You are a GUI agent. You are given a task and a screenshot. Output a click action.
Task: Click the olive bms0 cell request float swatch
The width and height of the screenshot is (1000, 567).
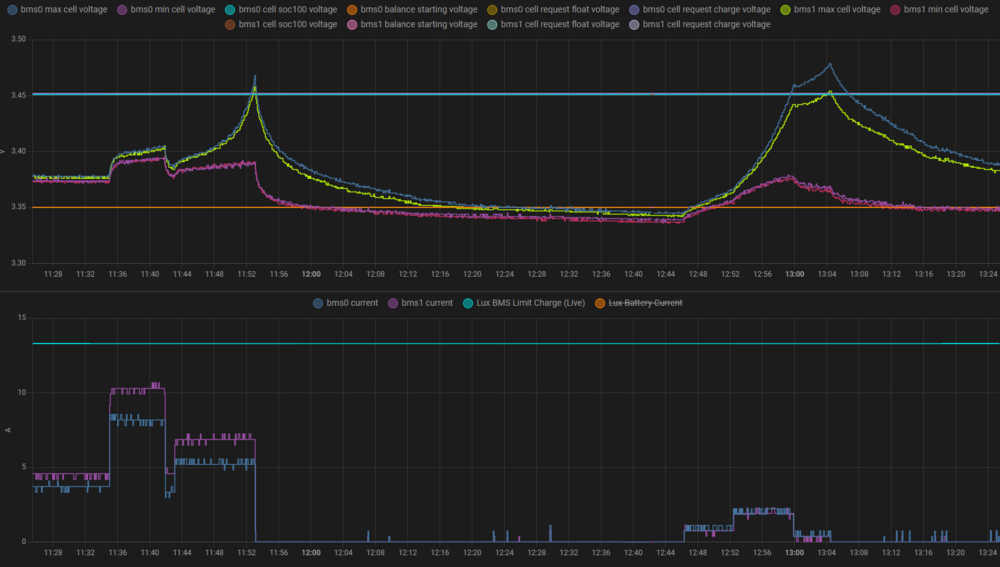492,9
